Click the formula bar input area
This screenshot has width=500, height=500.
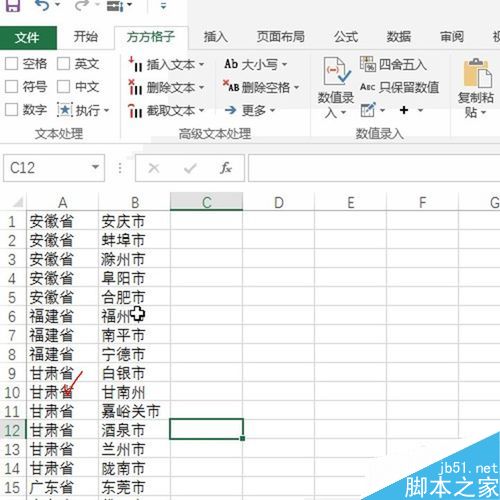[x=374, y=168]
